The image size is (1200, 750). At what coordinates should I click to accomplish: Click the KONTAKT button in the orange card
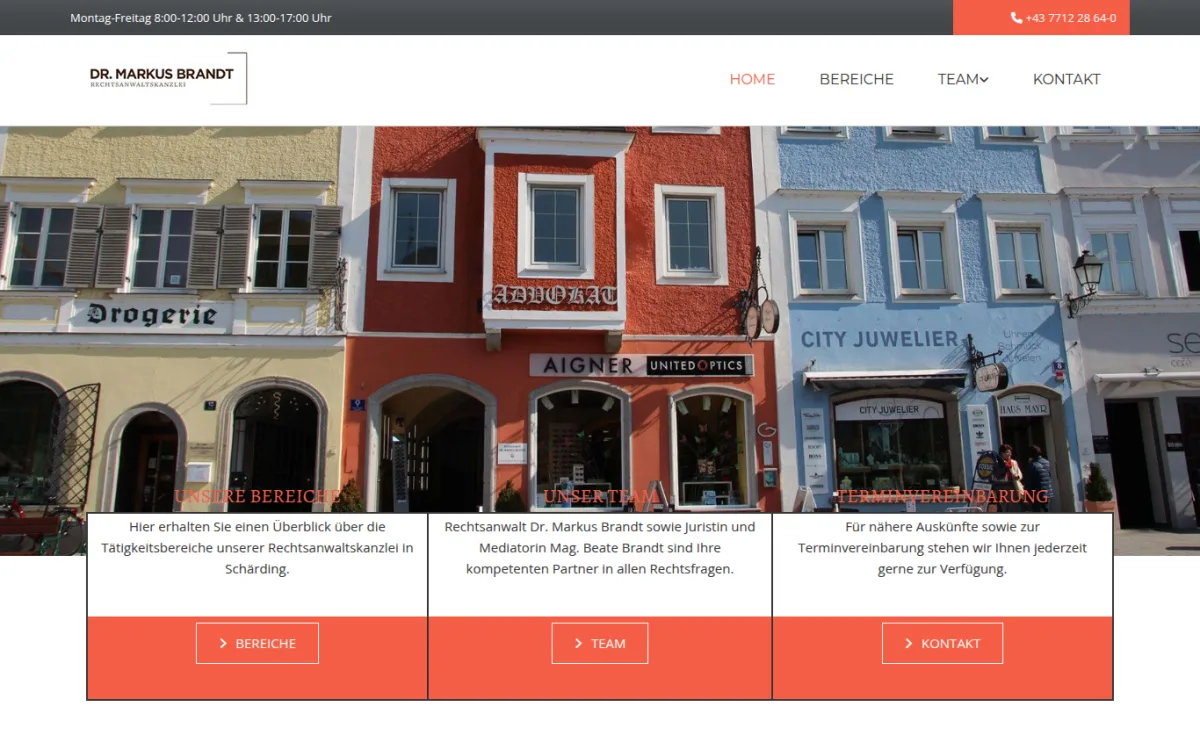pyautogui.click(x=942, y=643)
